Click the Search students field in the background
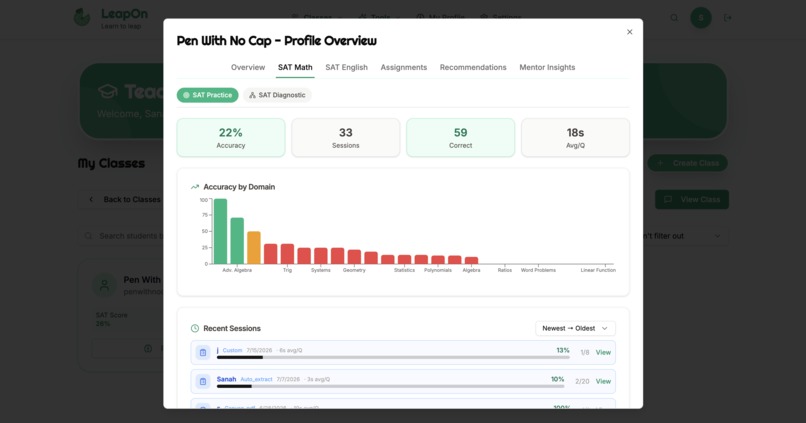 (123, 236)
